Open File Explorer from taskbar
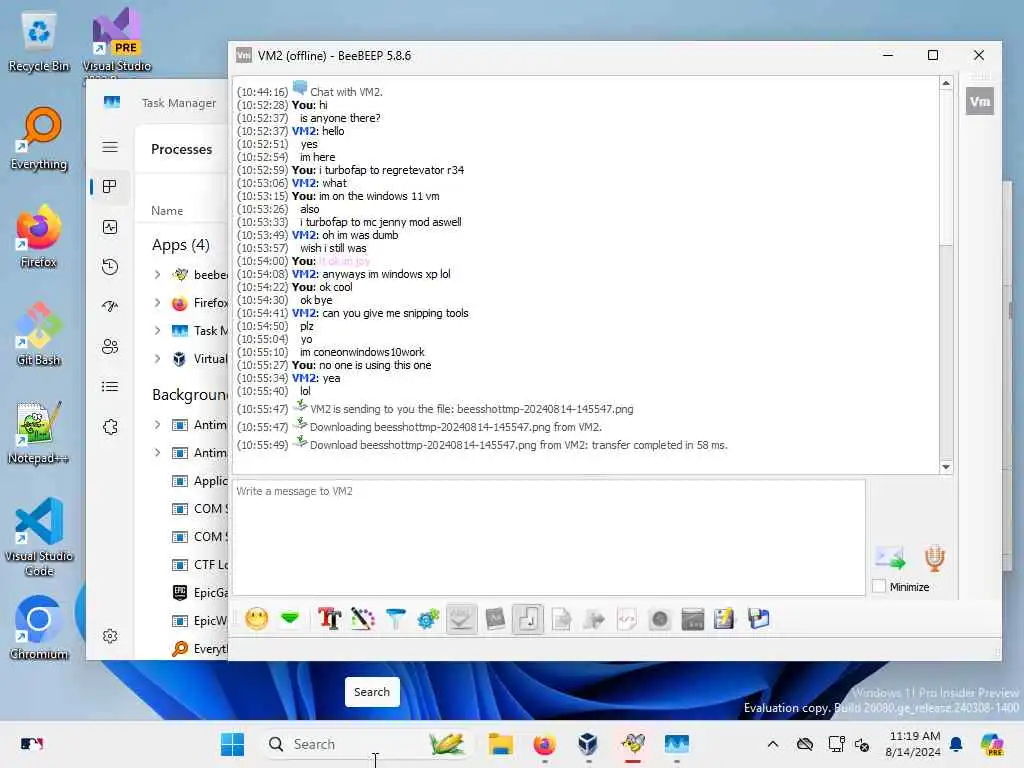1024x768 pixels. pos(500,744)
